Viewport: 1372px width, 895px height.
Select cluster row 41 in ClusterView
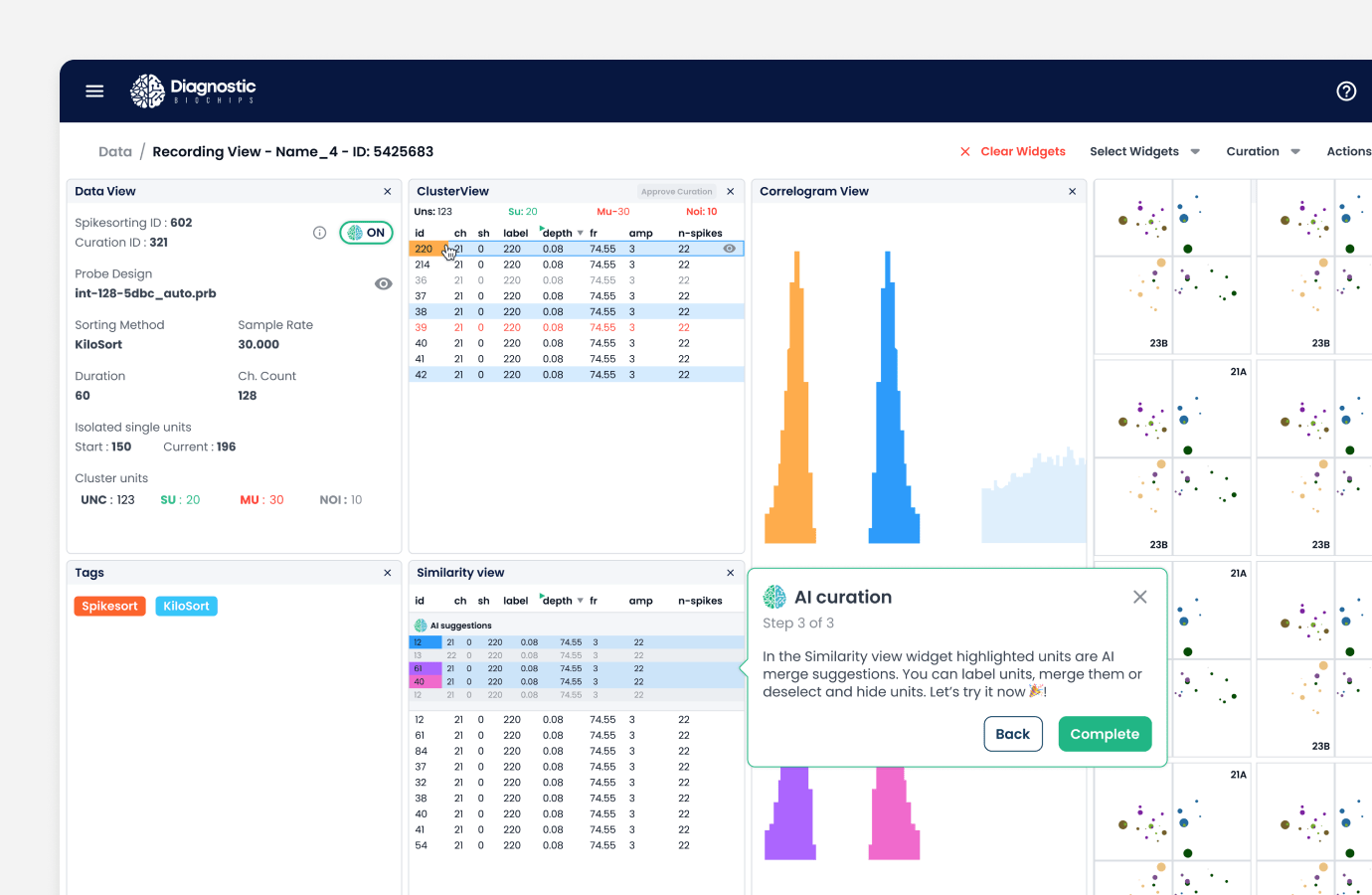(x=577, y=359)
